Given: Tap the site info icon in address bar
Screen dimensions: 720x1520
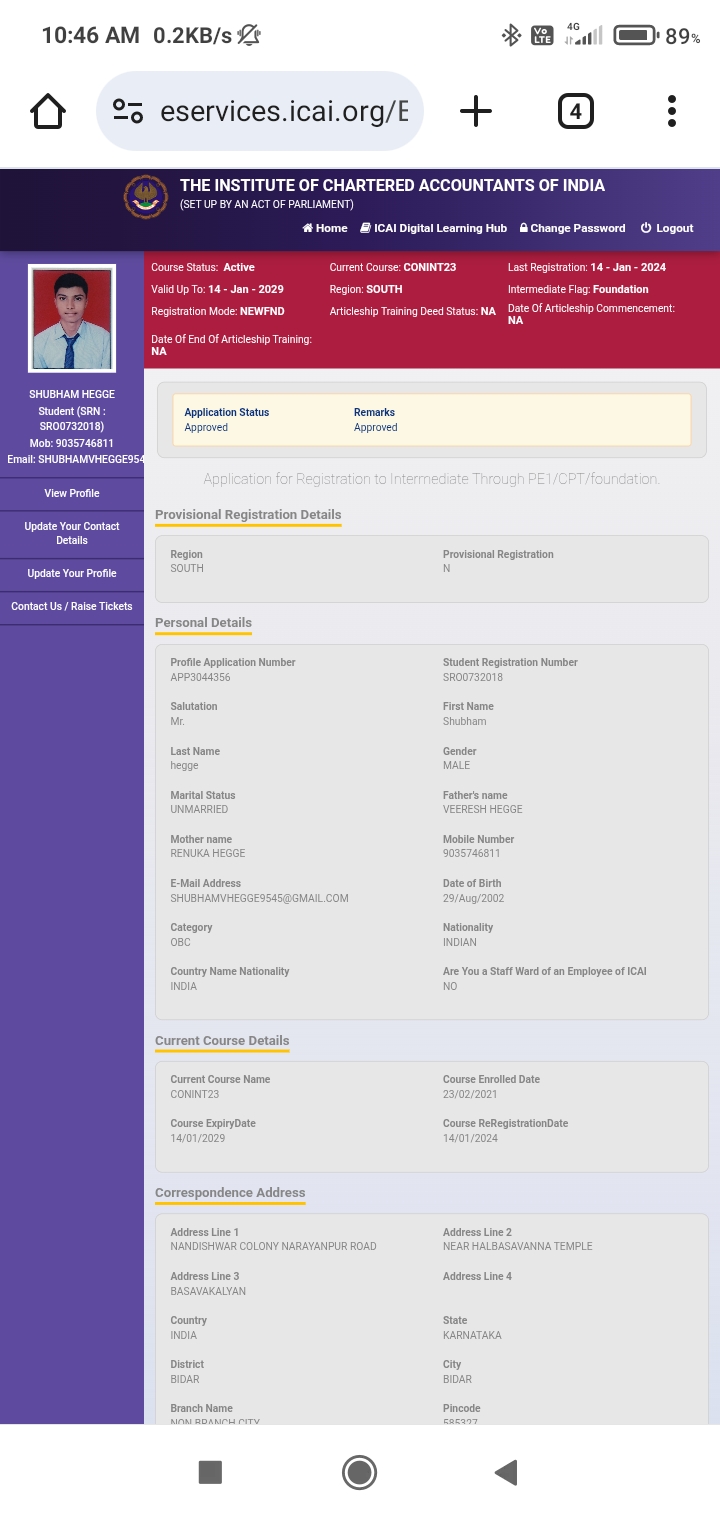Looking at the screenshot, I should tap(128, 111).
